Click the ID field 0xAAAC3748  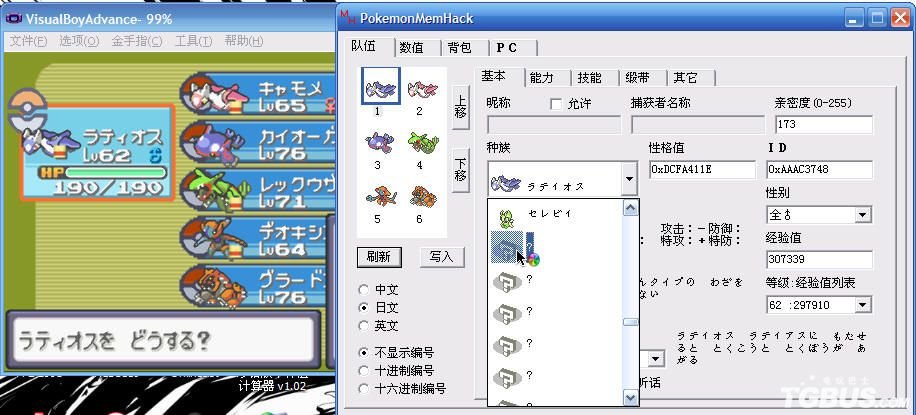(x=820, y=170)
